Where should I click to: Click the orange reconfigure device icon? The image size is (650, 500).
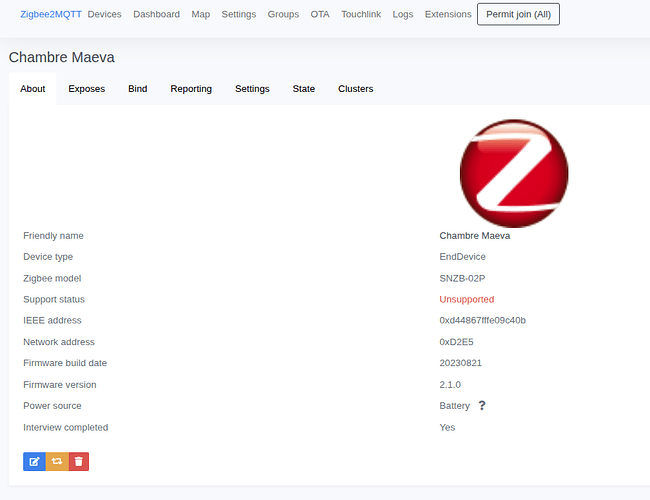click(57, 461)
